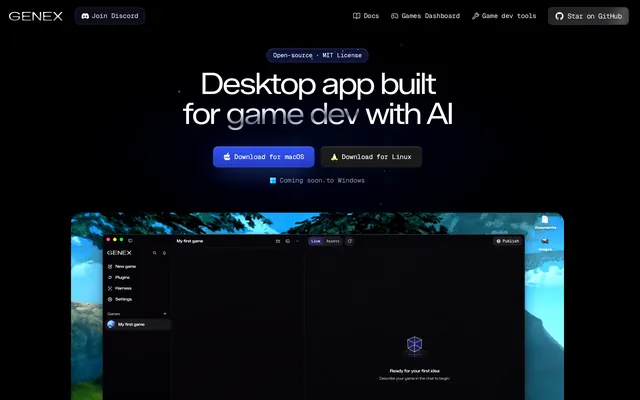Viewport: 640px width, 400px height.
Task: Open the Games Dashboard link
Action: pyautogui.click(x=425, y=16)
